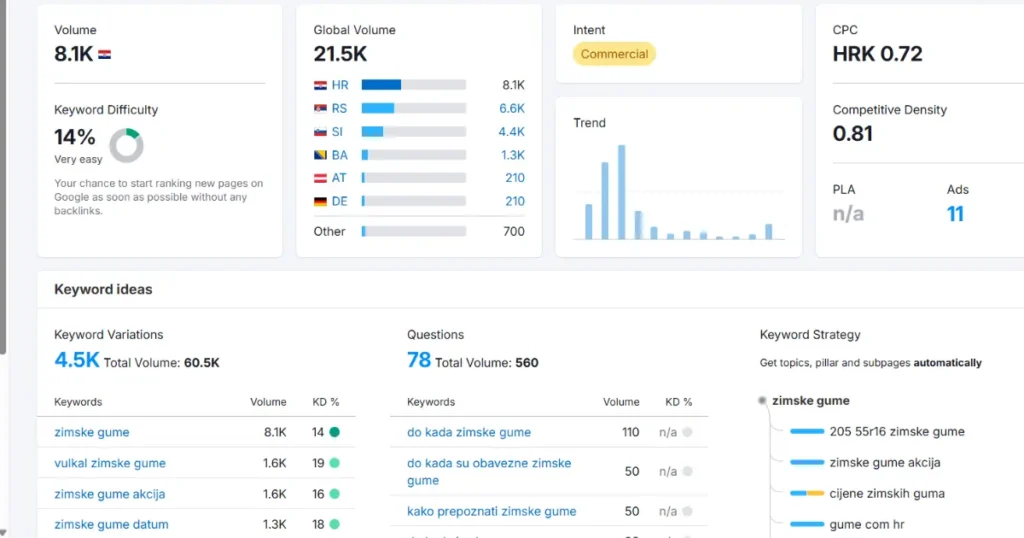The image size is (1024, 538).
Task: Open the 78 questions count link
Action: tap(418, 361)
